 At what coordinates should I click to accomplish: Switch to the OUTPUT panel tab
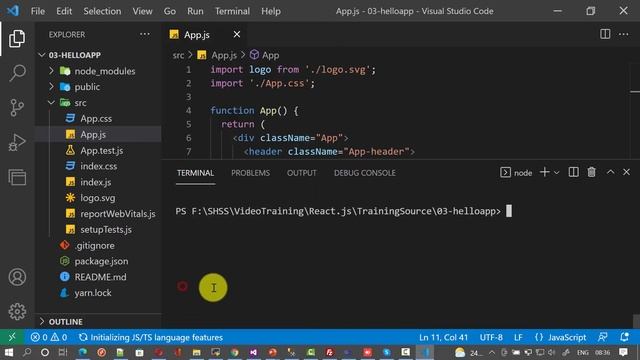pyautogui.click(x=301, y=173)
